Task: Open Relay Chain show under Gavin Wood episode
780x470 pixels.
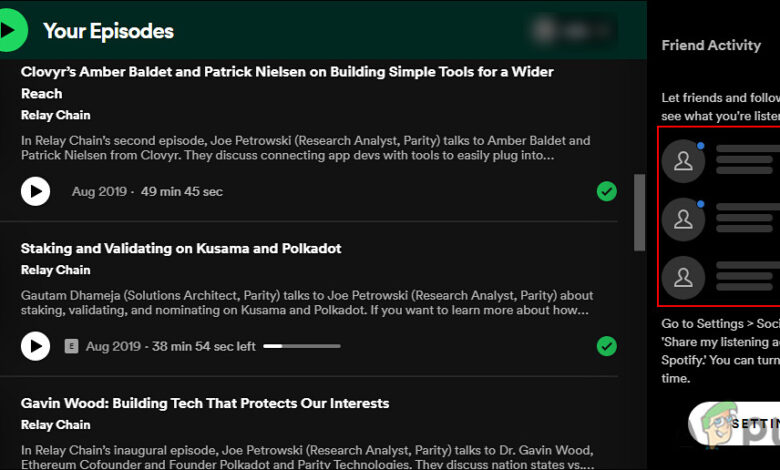Action: point(56,425)
